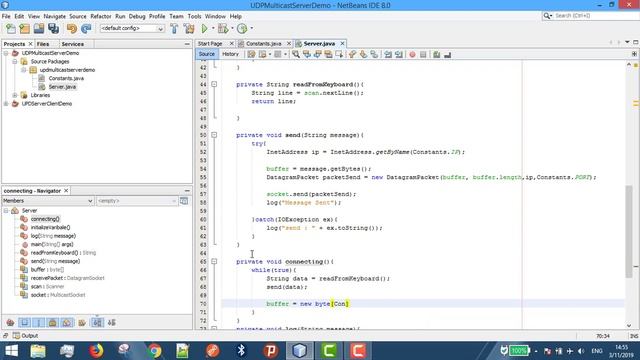Open the default config dropdown
640x360 pixels.
(x=160, y=29)
